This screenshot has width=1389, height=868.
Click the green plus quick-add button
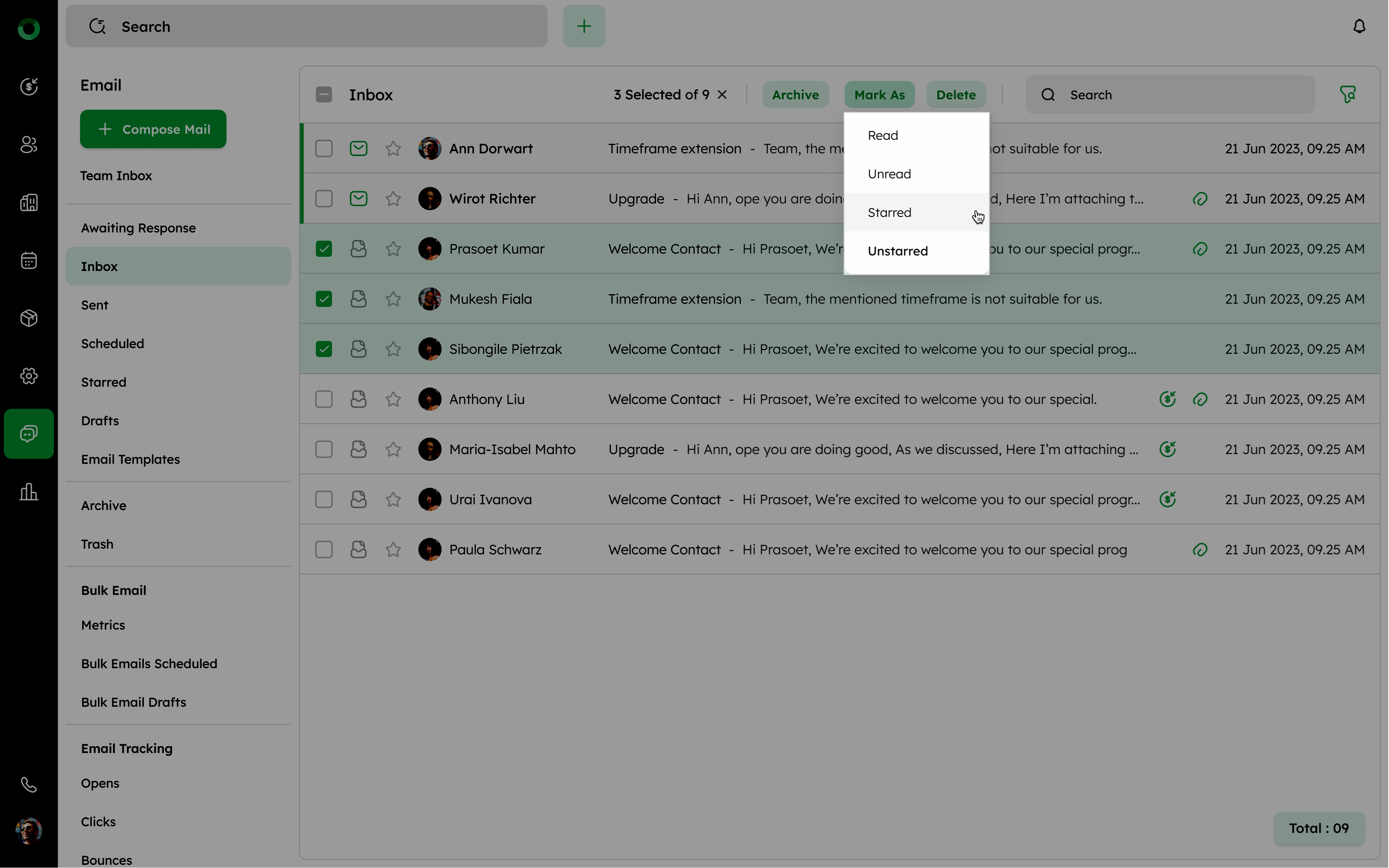pos(584,26)
